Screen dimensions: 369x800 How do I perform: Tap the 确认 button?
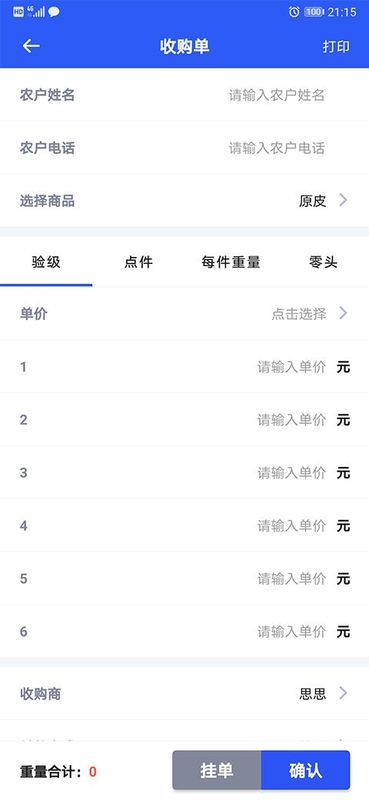pyautogui.click(x=306, y=770)
